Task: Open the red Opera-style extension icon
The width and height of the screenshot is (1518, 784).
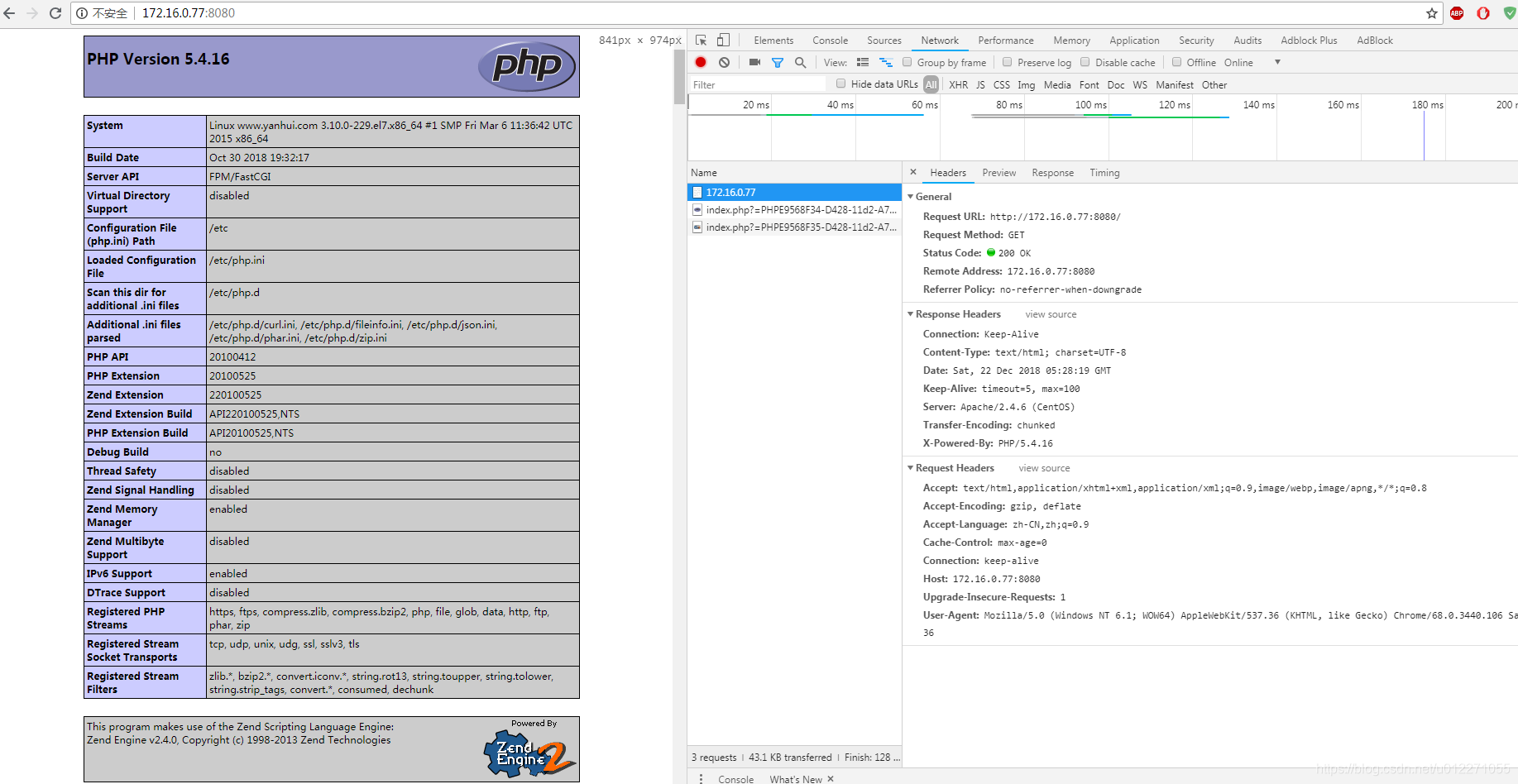Action: coord(1483,13)
